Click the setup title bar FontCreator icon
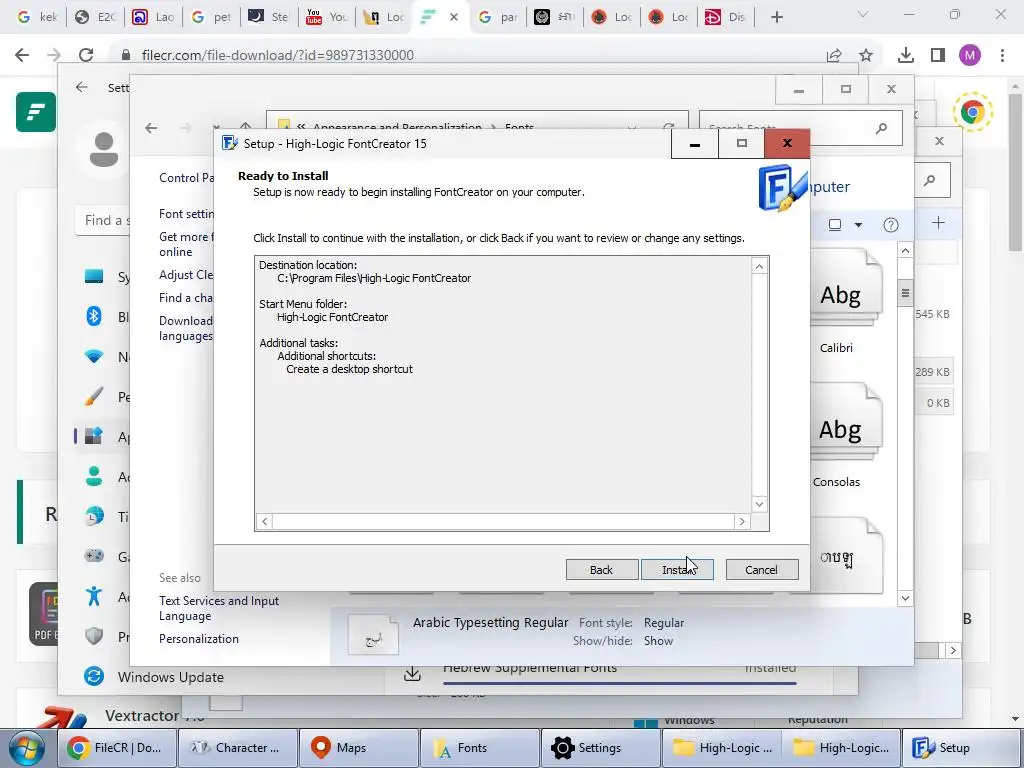Viewport: 1024px width, 768px height. 229,143
